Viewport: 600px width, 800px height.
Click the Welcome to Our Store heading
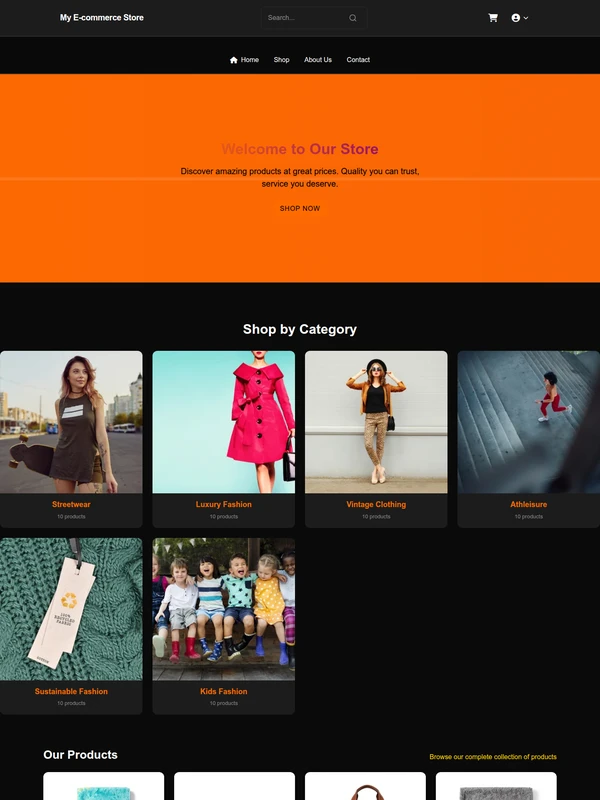300,149
